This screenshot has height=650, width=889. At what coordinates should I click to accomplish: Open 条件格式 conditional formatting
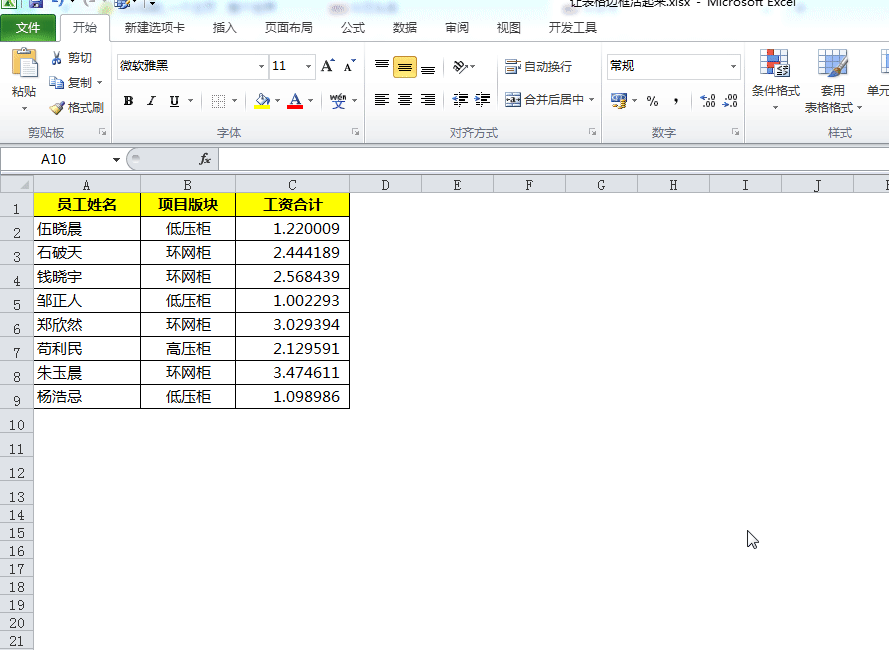(776, 81)
